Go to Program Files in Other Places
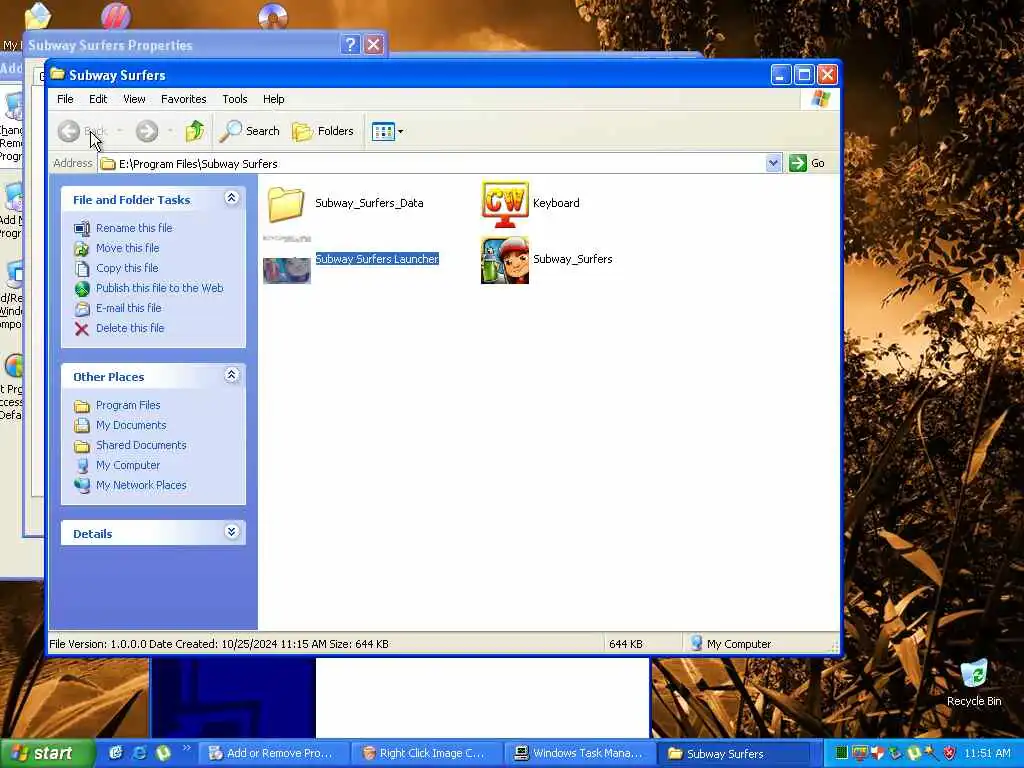This screenshot has width=1024, height=768. coord(127,406)
